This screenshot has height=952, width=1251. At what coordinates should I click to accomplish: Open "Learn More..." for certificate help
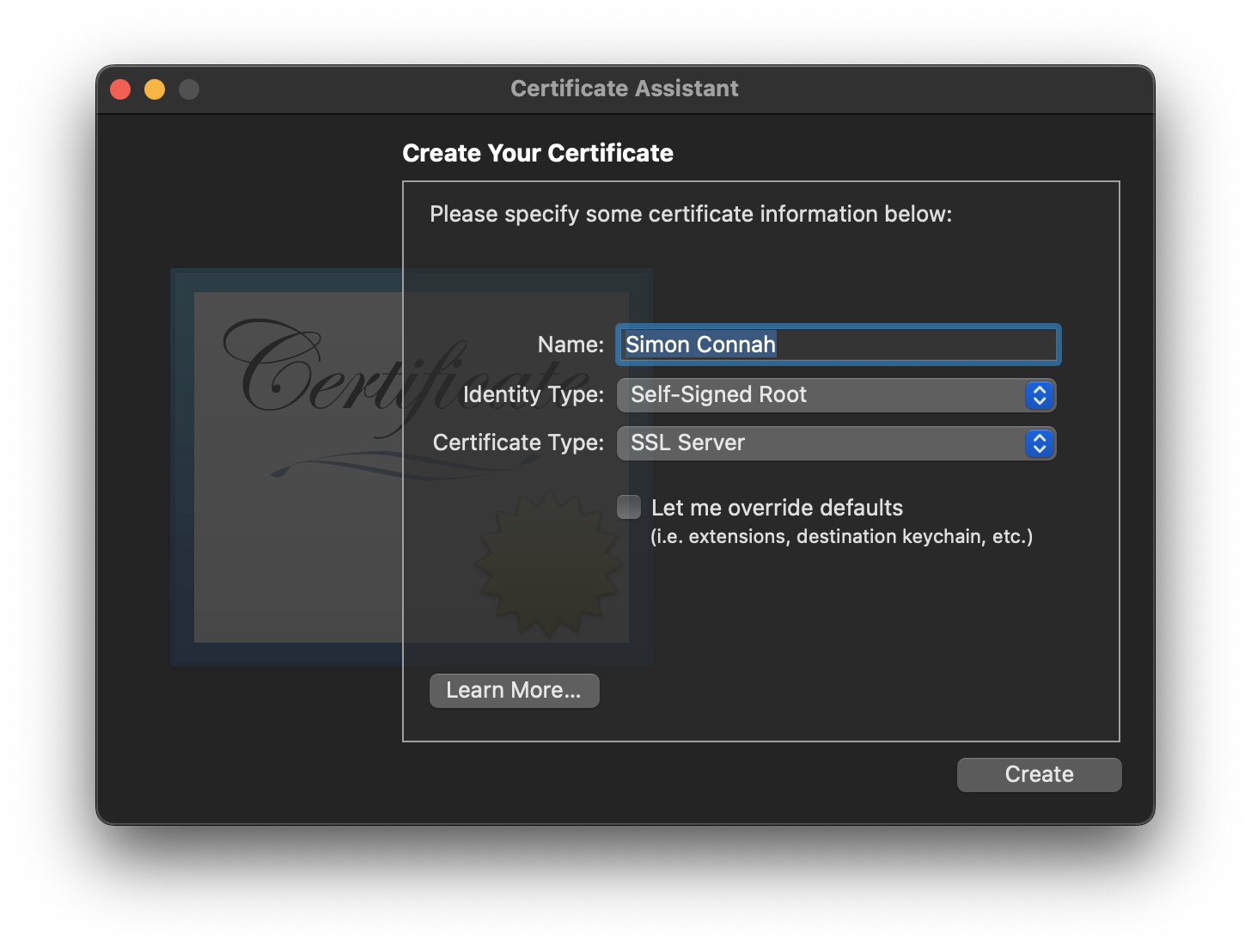point(514,690)
